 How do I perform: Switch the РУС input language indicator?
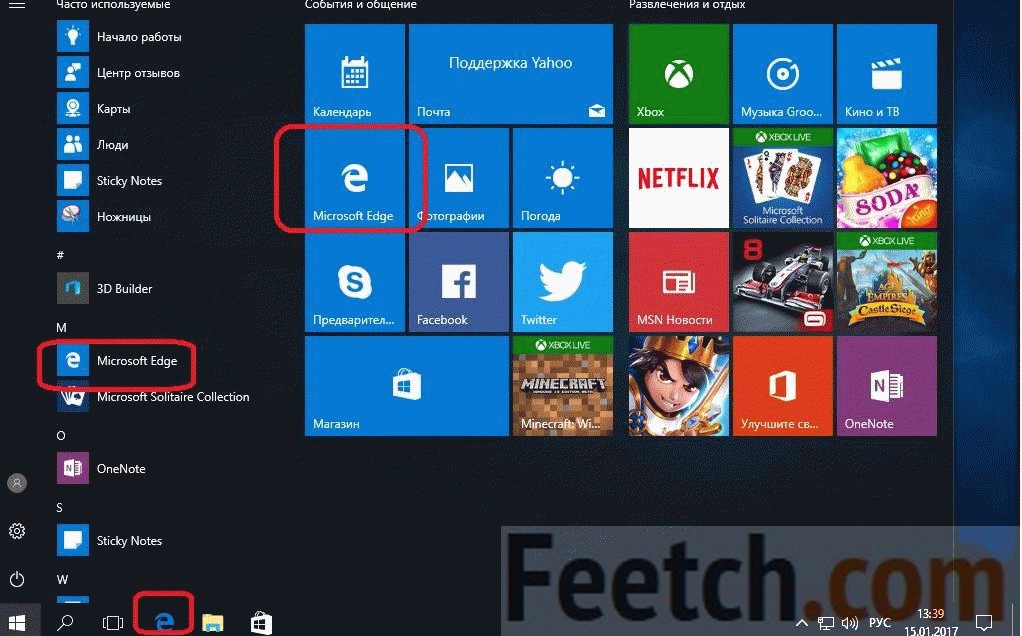880,623
